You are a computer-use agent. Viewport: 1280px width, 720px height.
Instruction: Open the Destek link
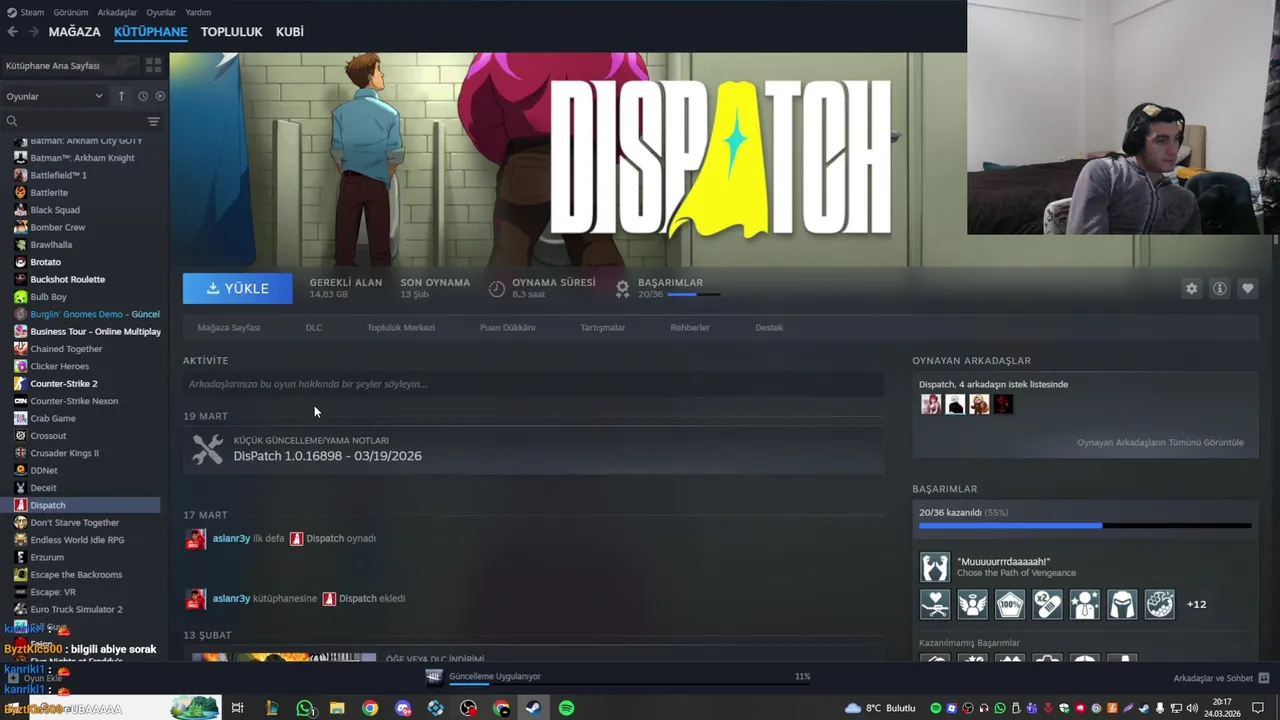click(x=769, y=327)
